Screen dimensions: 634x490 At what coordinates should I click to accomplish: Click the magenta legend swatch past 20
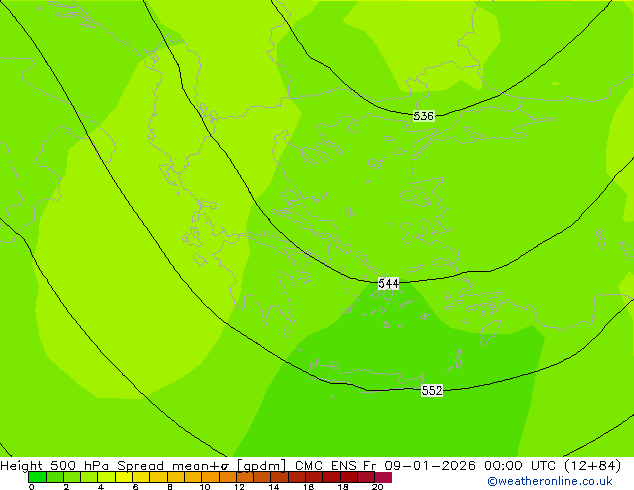tap(383, 477)
